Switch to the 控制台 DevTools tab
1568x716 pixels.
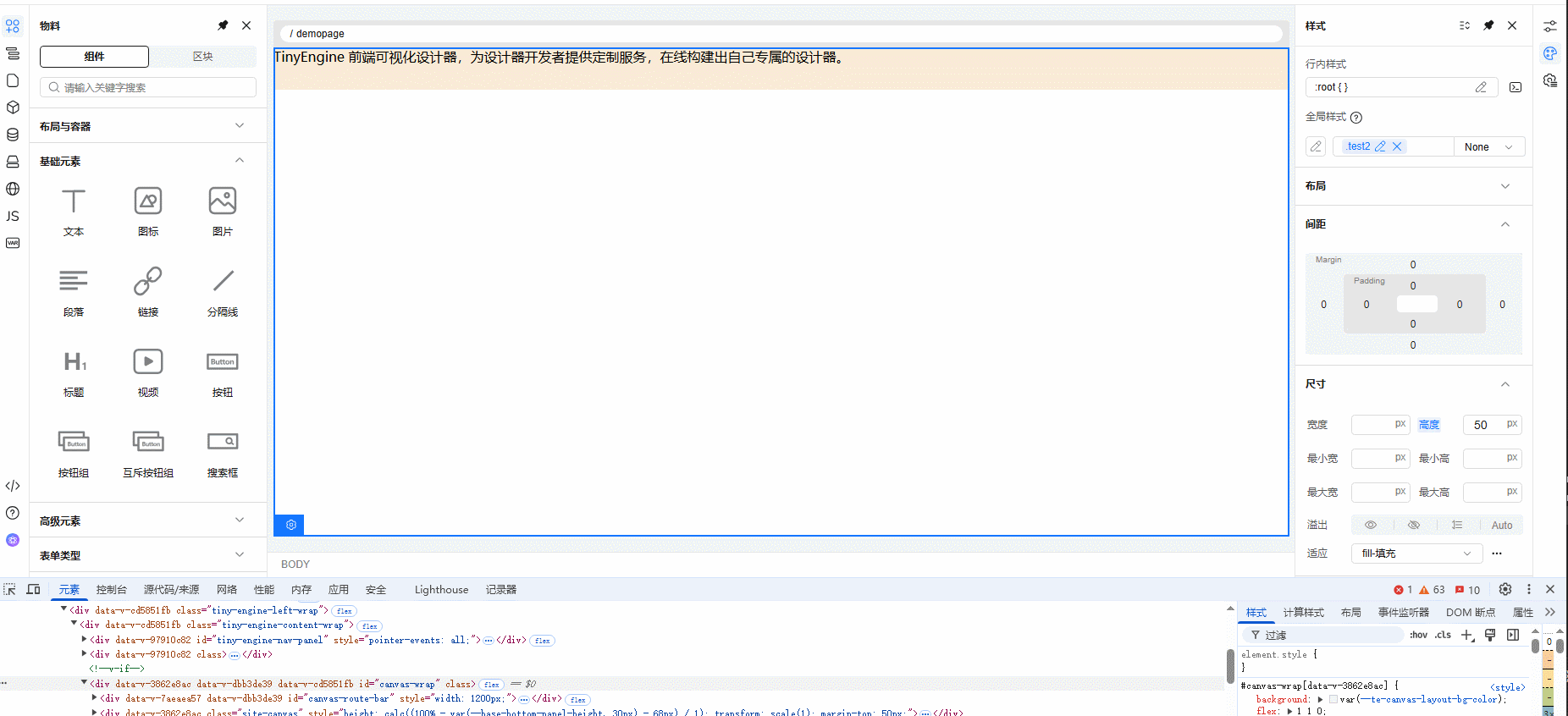coord(111,590)
